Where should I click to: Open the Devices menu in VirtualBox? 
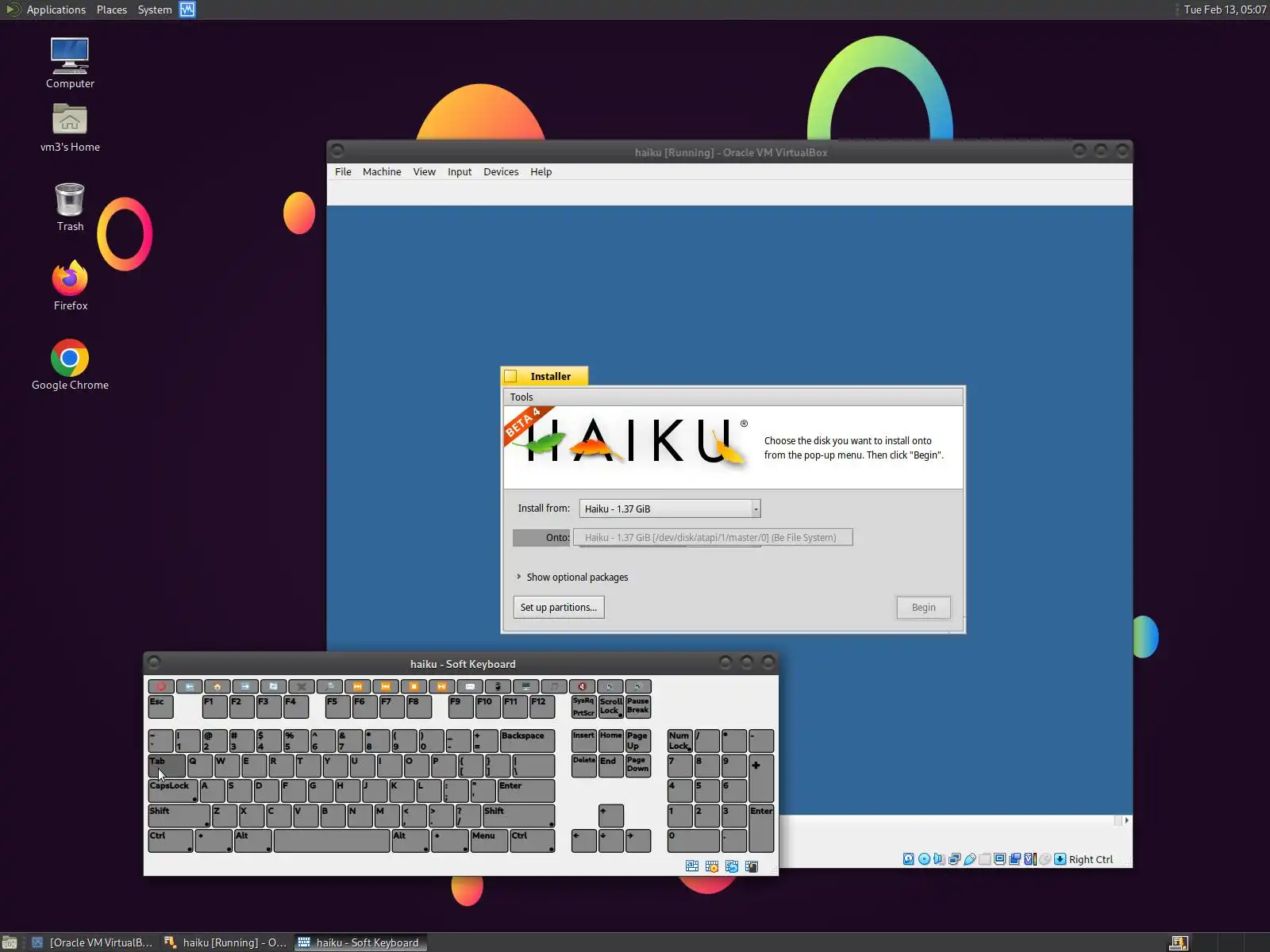tap(501, 171)
